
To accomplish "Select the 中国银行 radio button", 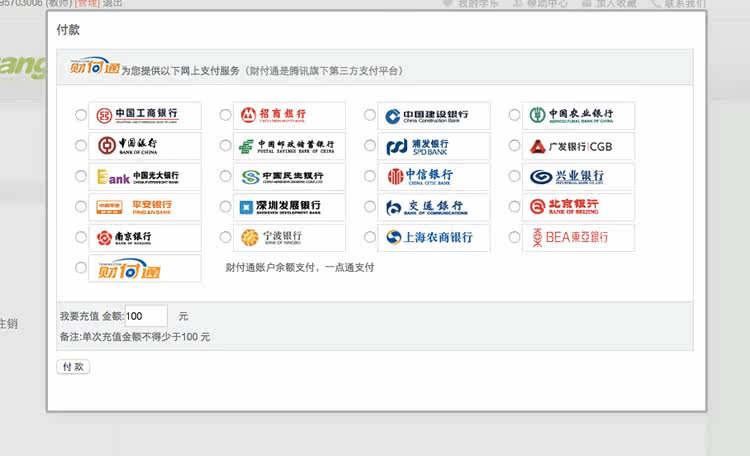I will 81,145.
